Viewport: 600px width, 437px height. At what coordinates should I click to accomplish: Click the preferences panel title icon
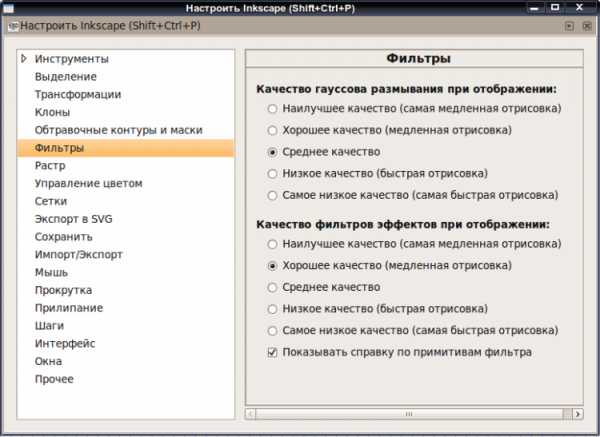[x=13, y=26]
